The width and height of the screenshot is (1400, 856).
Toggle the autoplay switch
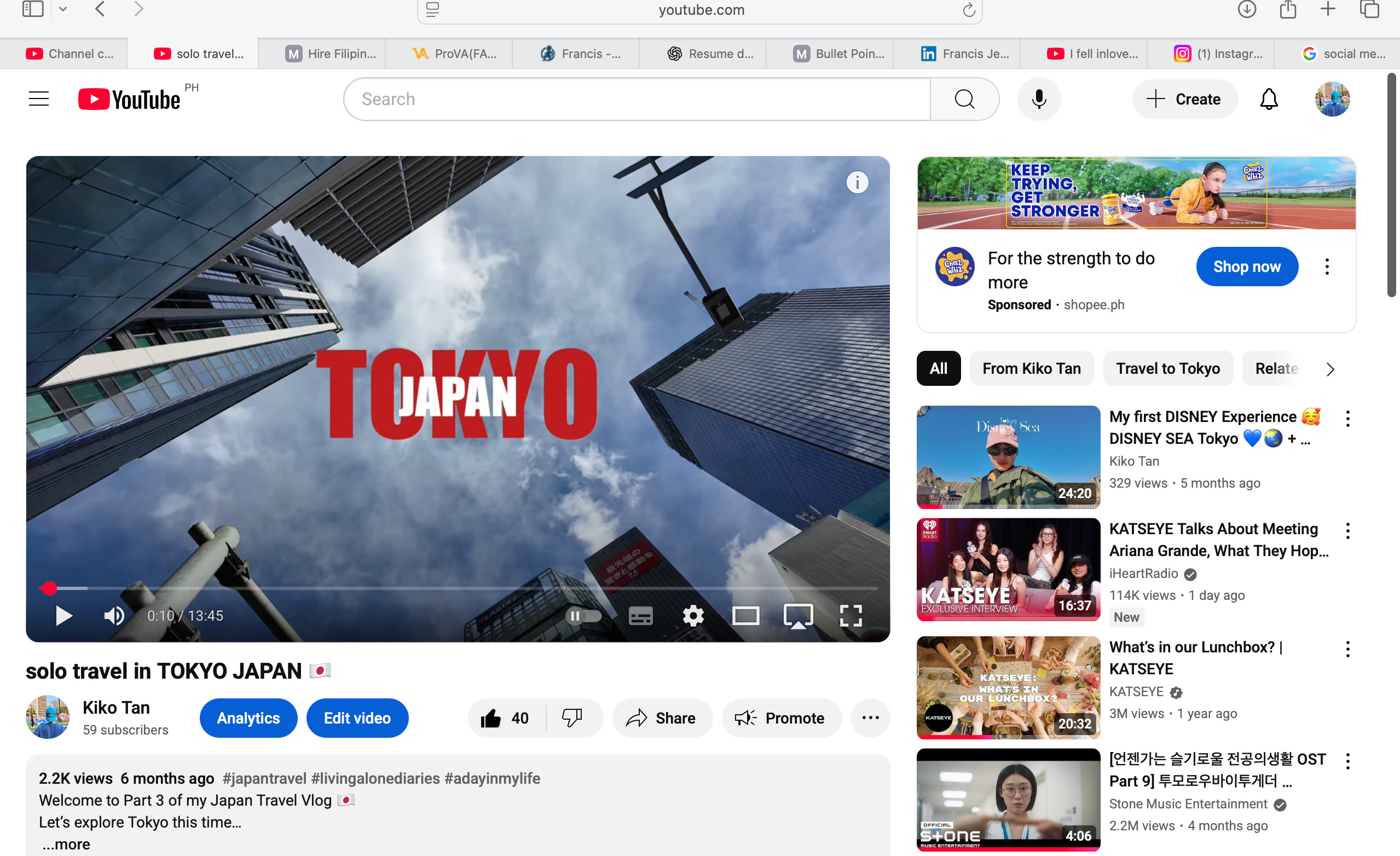click(583, 616)
